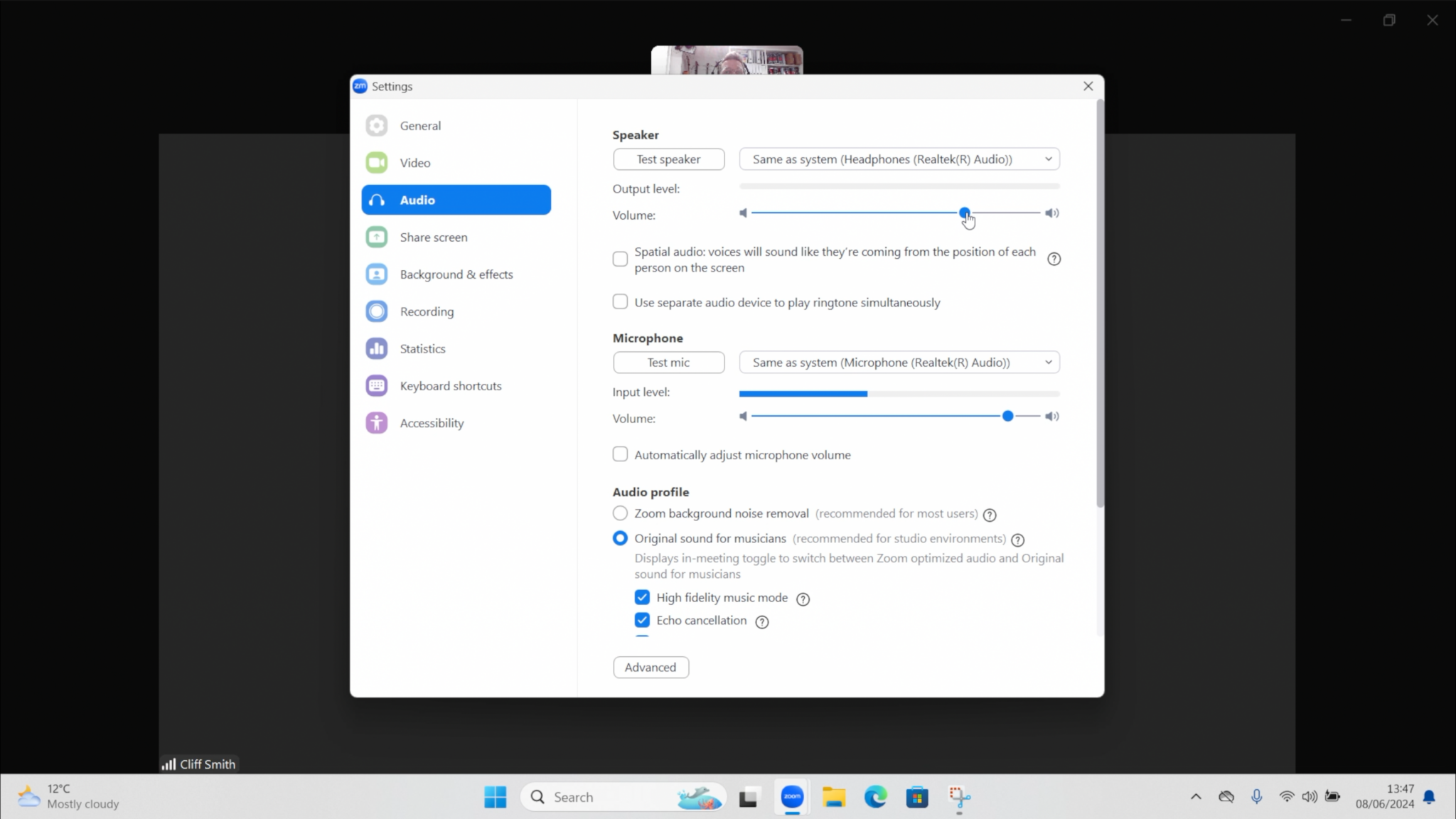This screenshot has height=819, width=1456.
Task: Click the Share screen sidebar icon
Action: click(377, 237)
